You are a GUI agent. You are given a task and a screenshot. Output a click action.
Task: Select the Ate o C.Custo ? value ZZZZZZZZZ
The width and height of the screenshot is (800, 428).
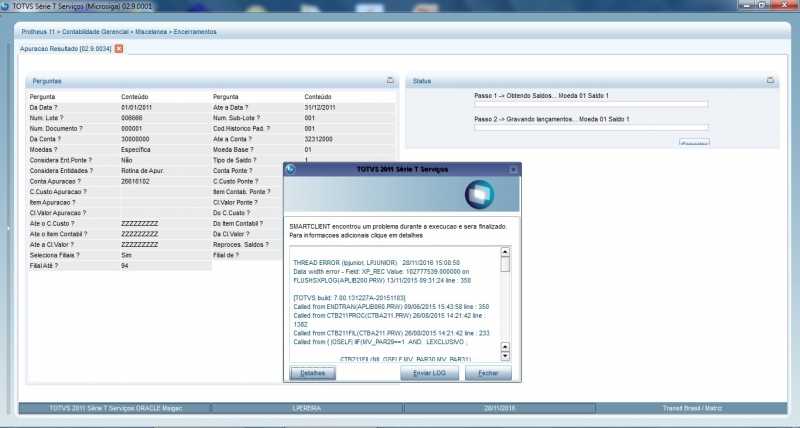pyautogui.click(x=140, y=223)
